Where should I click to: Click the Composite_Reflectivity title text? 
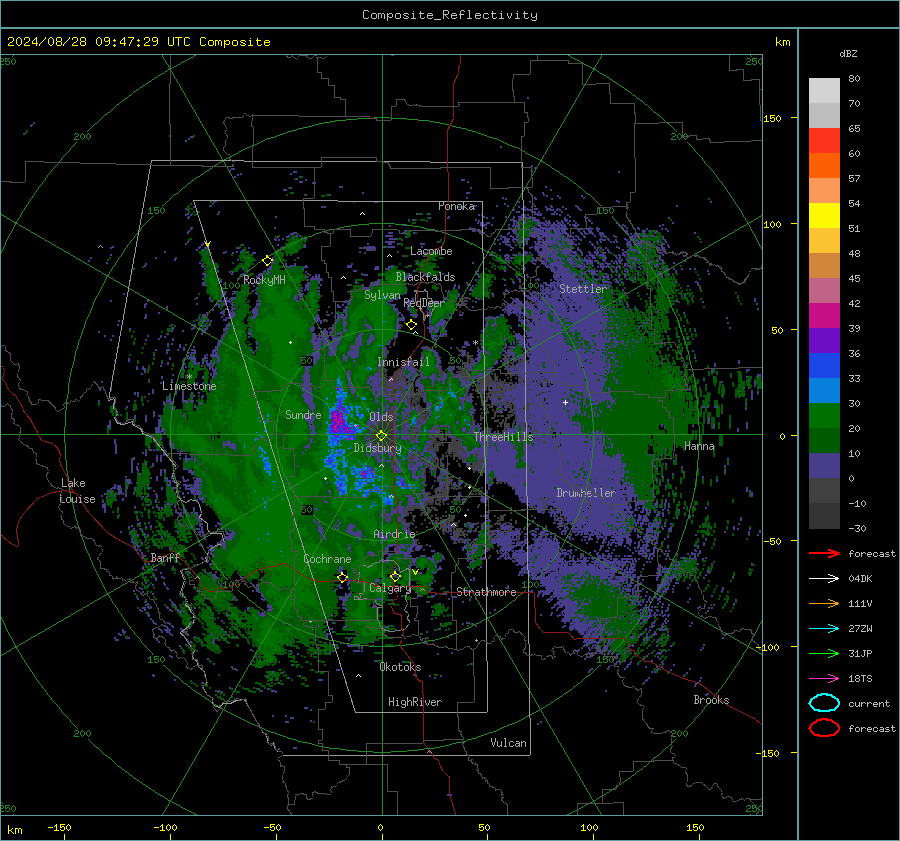click(450, 15)
